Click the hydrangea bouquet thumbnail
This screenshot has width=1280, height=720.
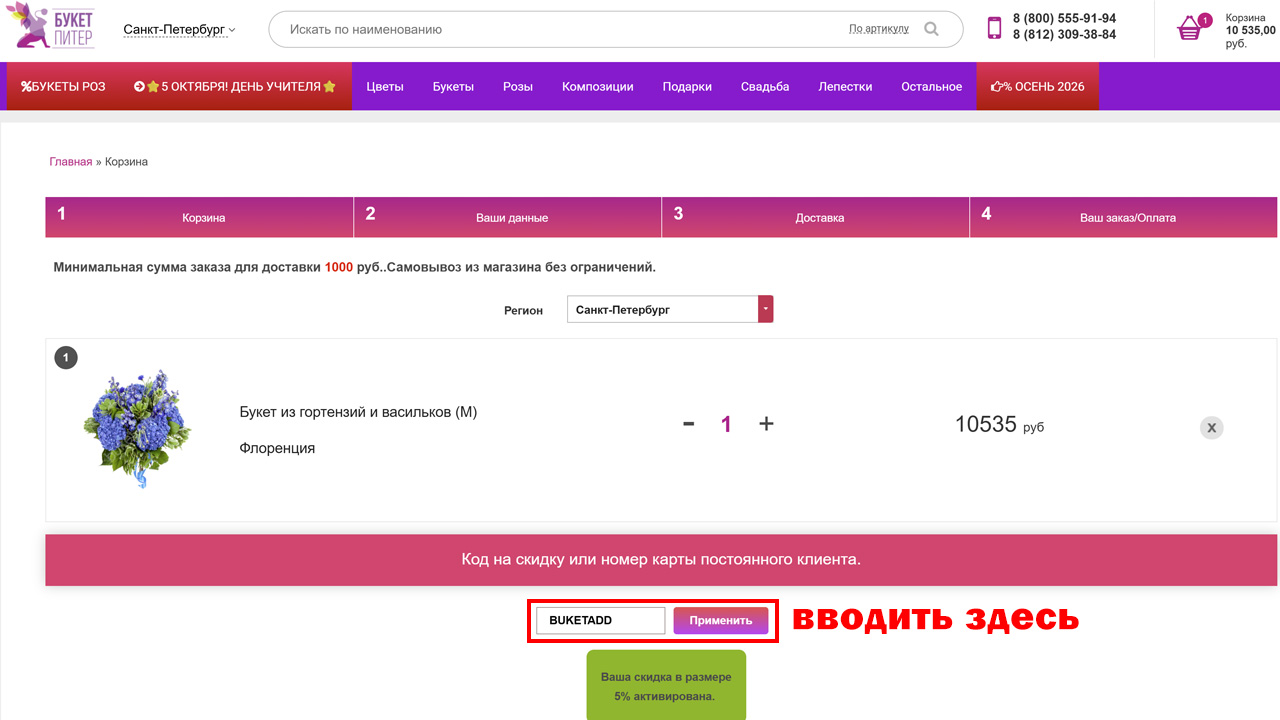coord(138,428)
